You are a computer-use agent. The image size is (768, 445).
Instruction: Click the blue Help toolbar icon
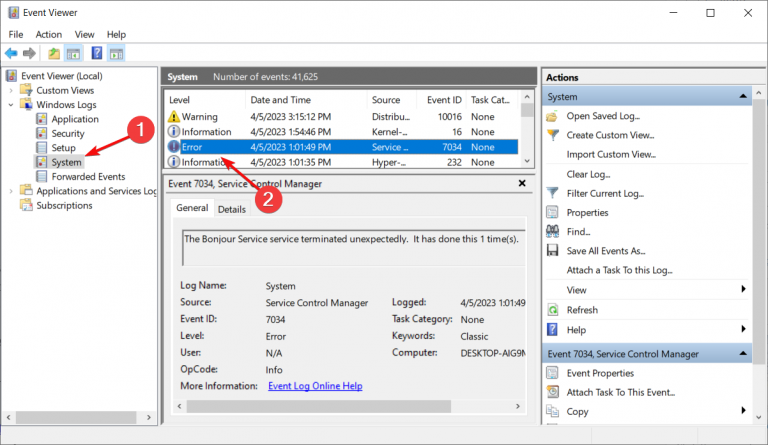pyautogui.click(x=97, y=53)
